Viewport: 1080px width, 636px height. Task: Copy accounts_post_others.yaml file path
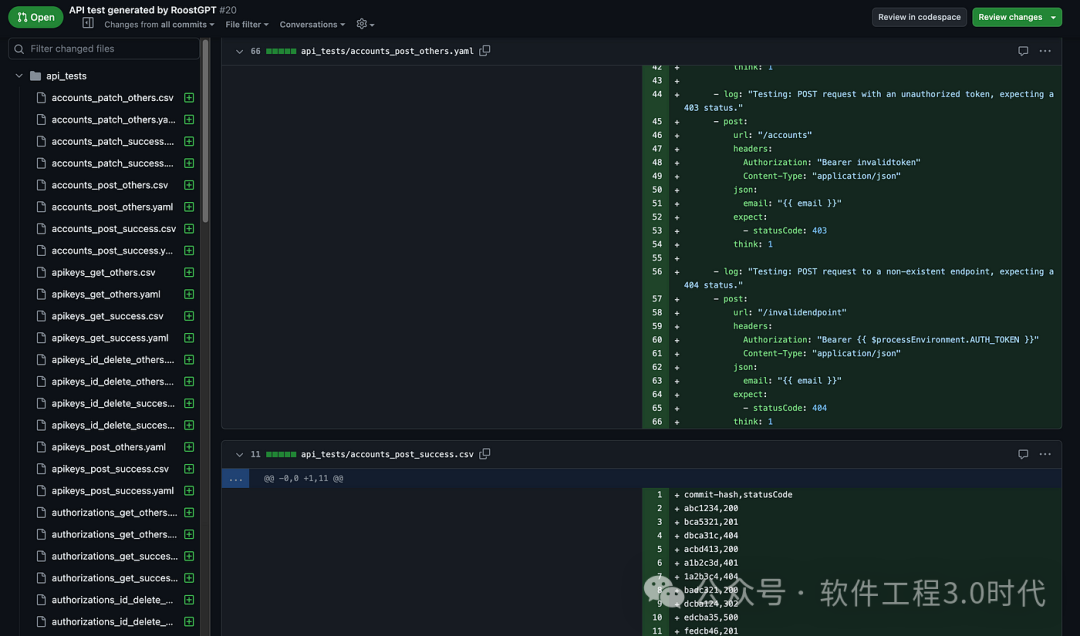coord(485,50)
